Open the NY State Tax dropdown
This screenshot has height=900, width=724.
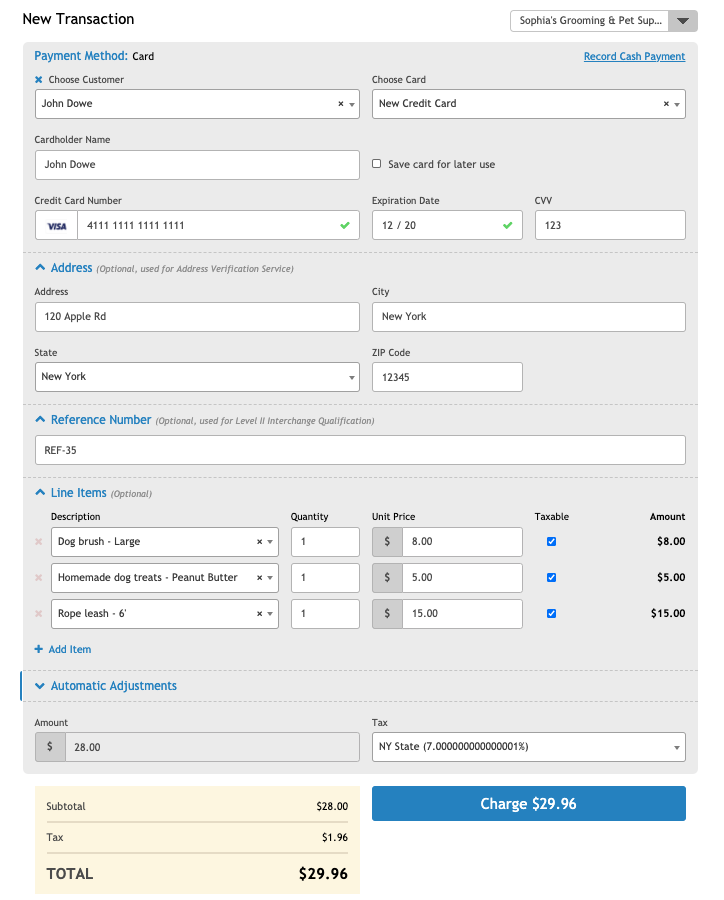coord(528,747)
